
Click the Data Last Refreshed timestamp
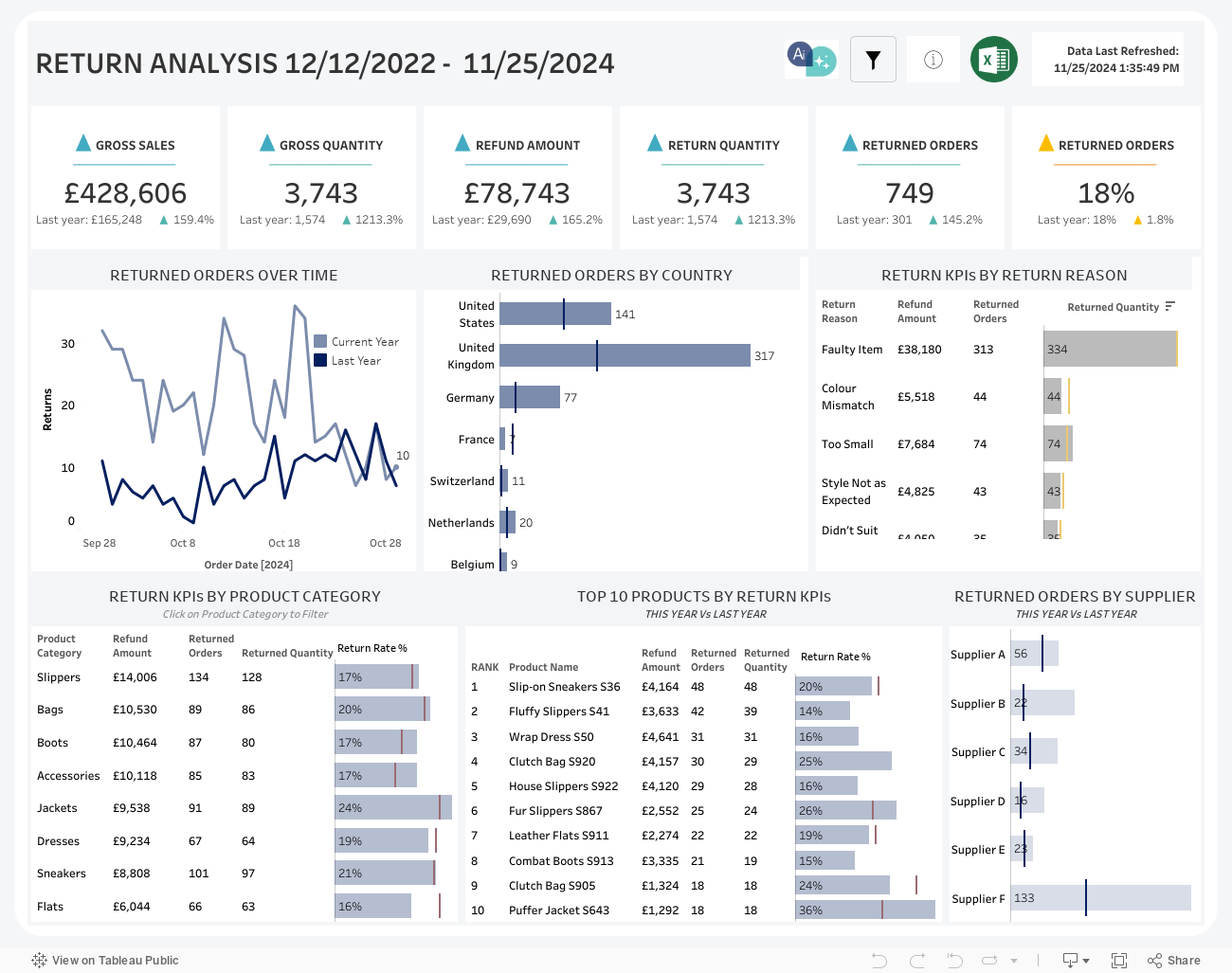click(1116, 68)
